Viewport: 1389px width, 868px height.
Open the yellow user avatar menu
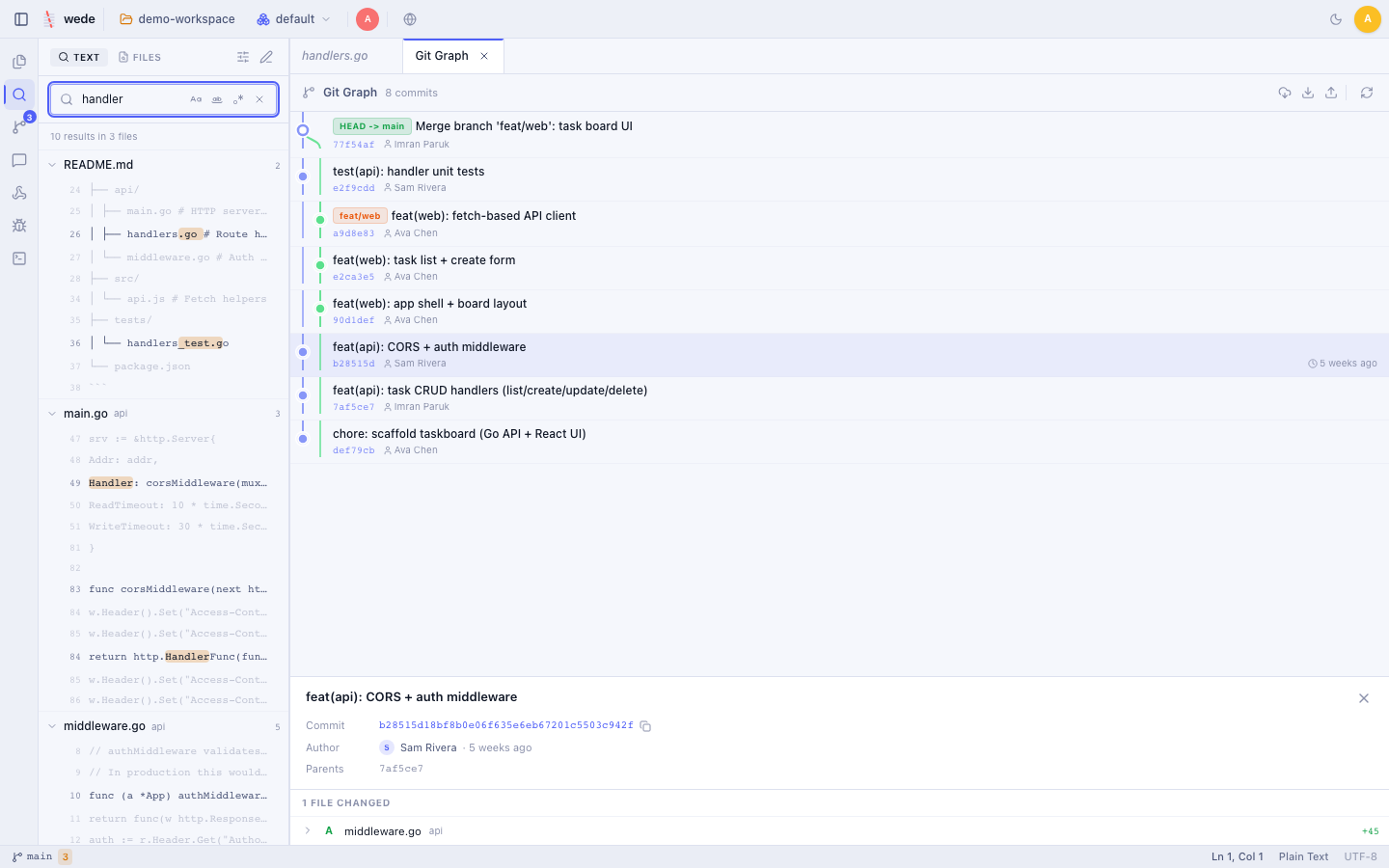(1368, 19)
